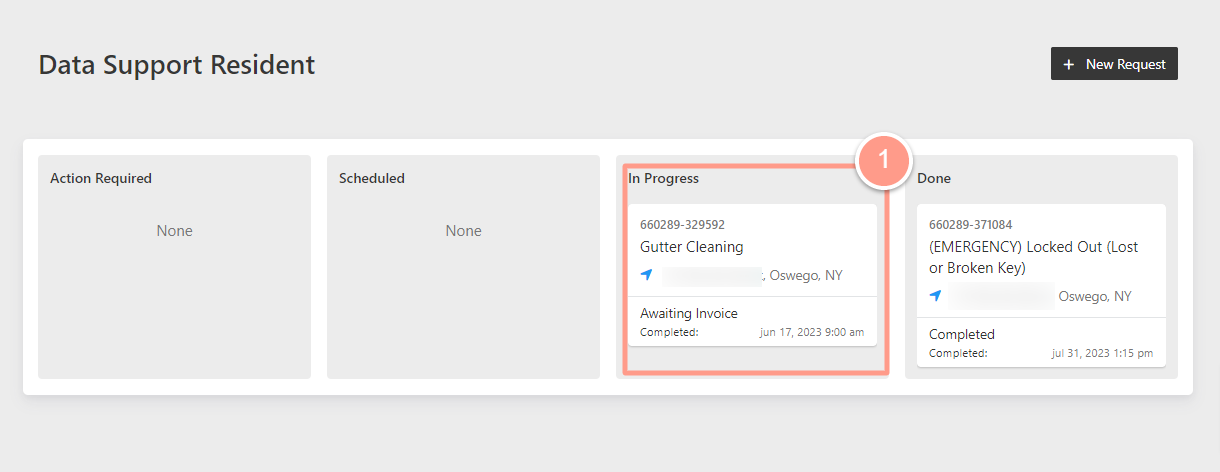Viewport: 1220px width, 472px height.
Task: Click the location arrow icon on Locked Out card
Action: click(936, 296)
